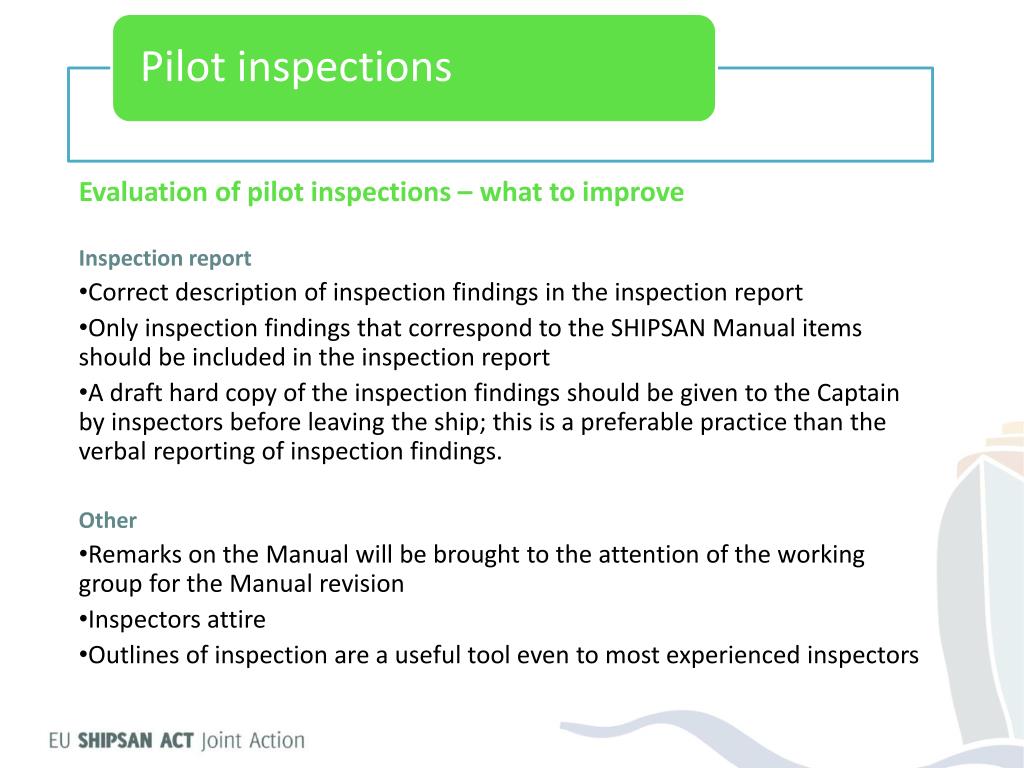Screen dimensions: 1024x768
Task: Select the Remarks on the Manual bullet
Action: 472,568
